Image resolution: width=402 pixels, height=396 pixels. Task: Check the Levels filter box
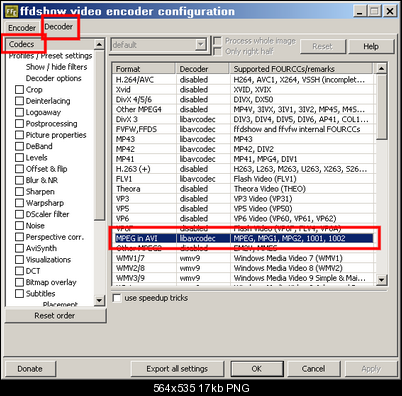pyautogui.click(x=20, y=158)
